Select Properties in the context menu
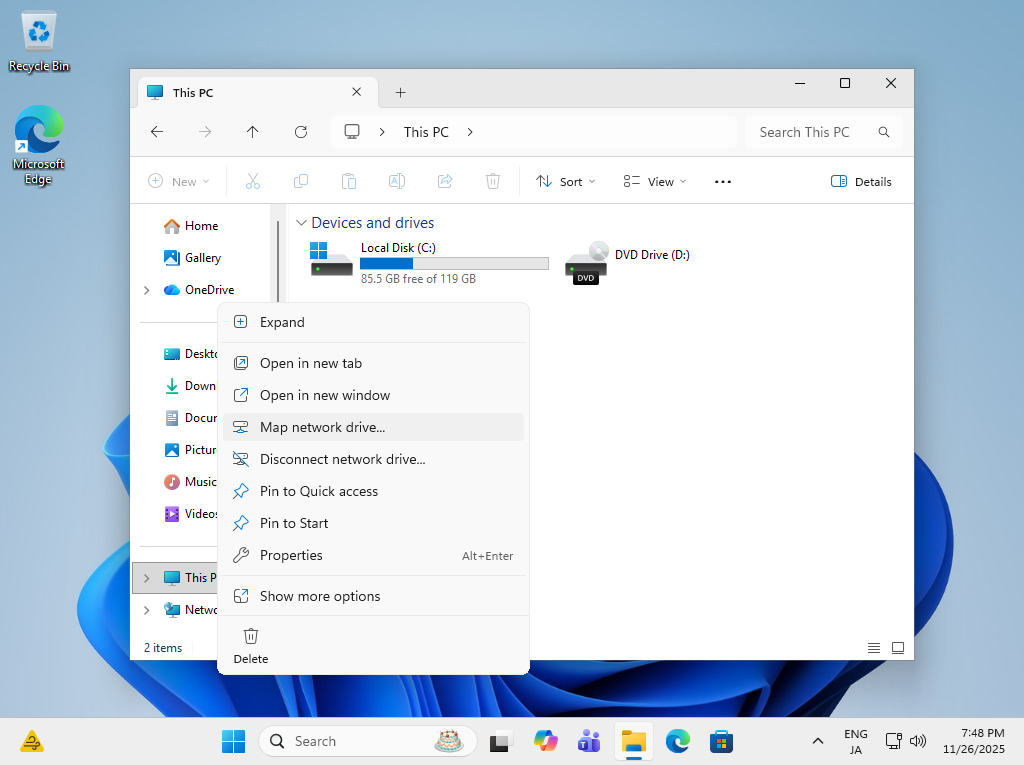The height and width of the screenshot is (765, 1024). pyautogui.click(x=291, y=555)
